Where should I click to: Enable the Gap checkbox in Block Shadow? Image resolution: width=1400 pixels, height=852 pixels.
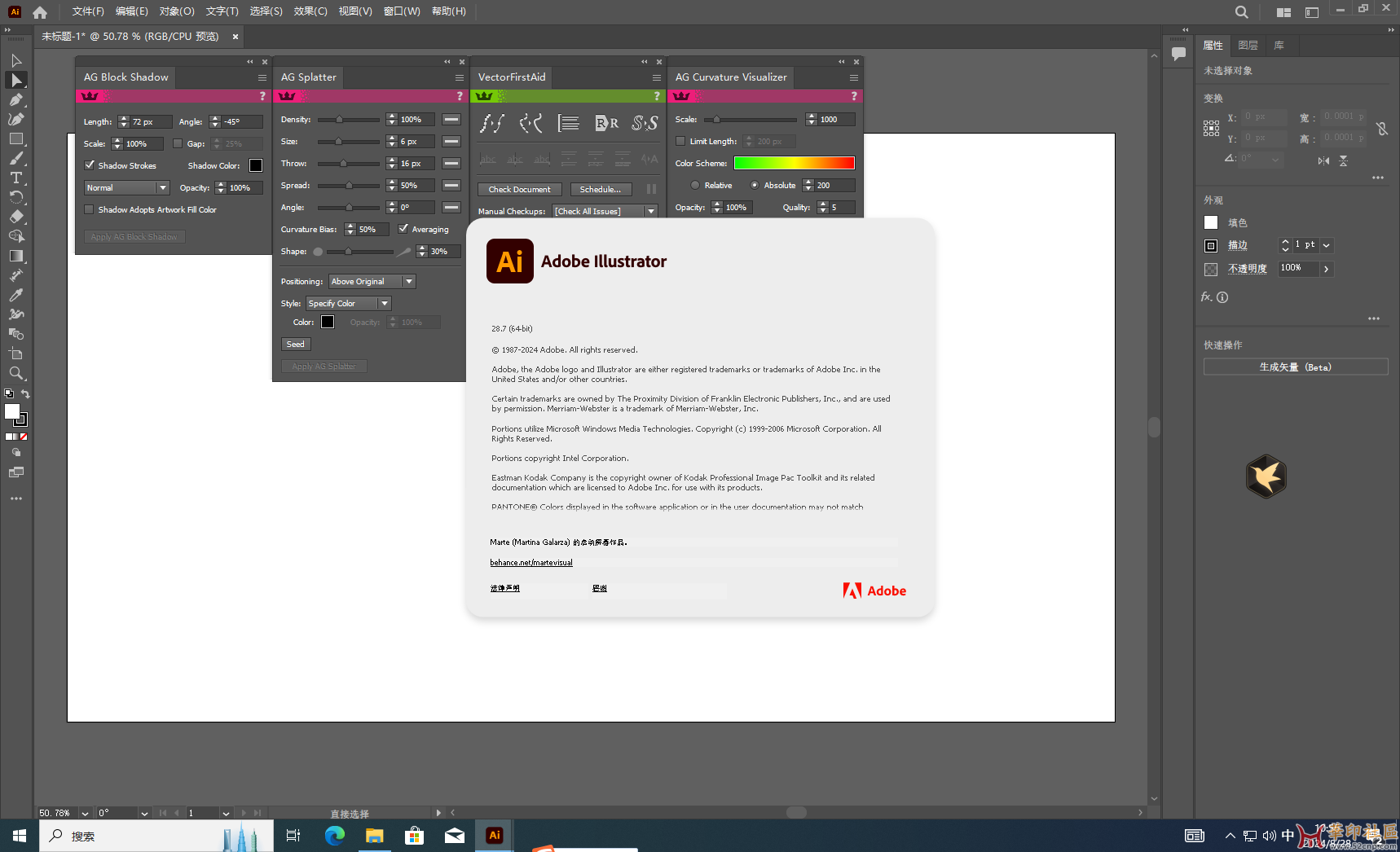tap(178, 143)
